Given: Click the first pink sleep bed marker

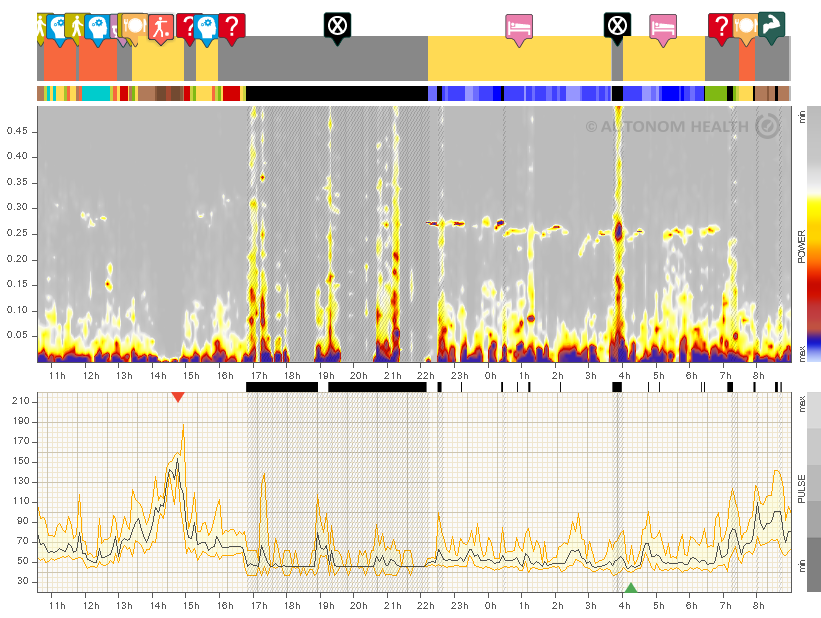Looking at the screenshot, I should pos(518,27).
